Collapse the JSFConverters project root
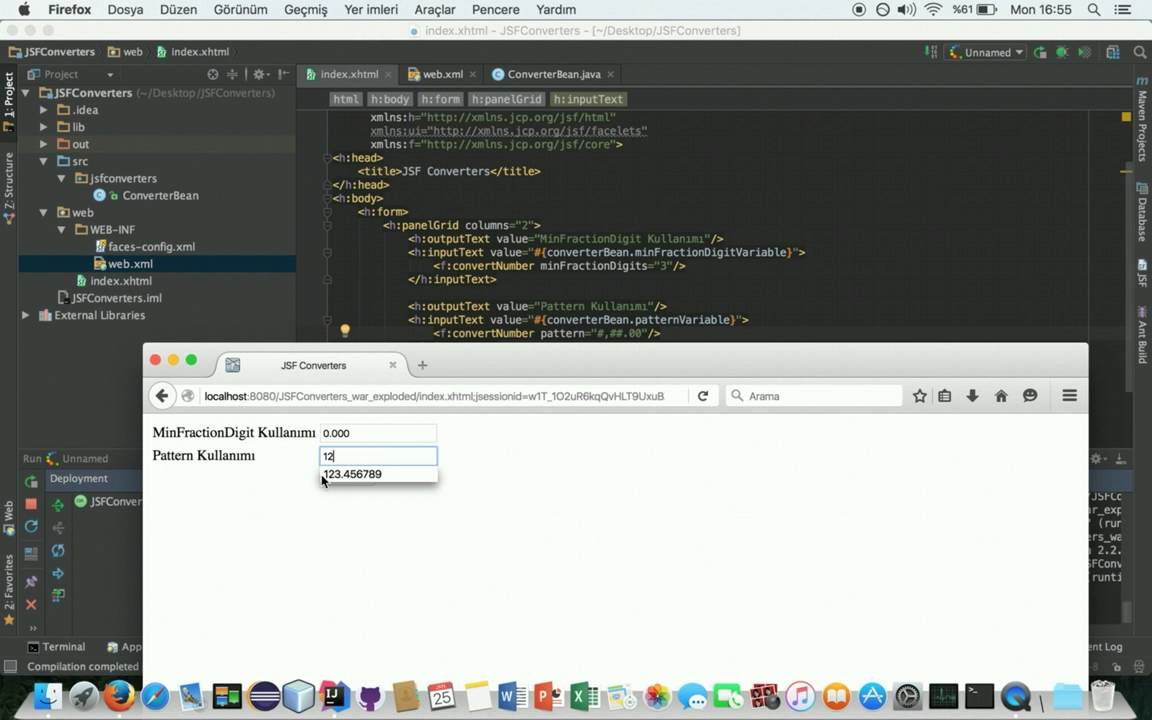1152x720 pixels. click(x=26, y=93)
